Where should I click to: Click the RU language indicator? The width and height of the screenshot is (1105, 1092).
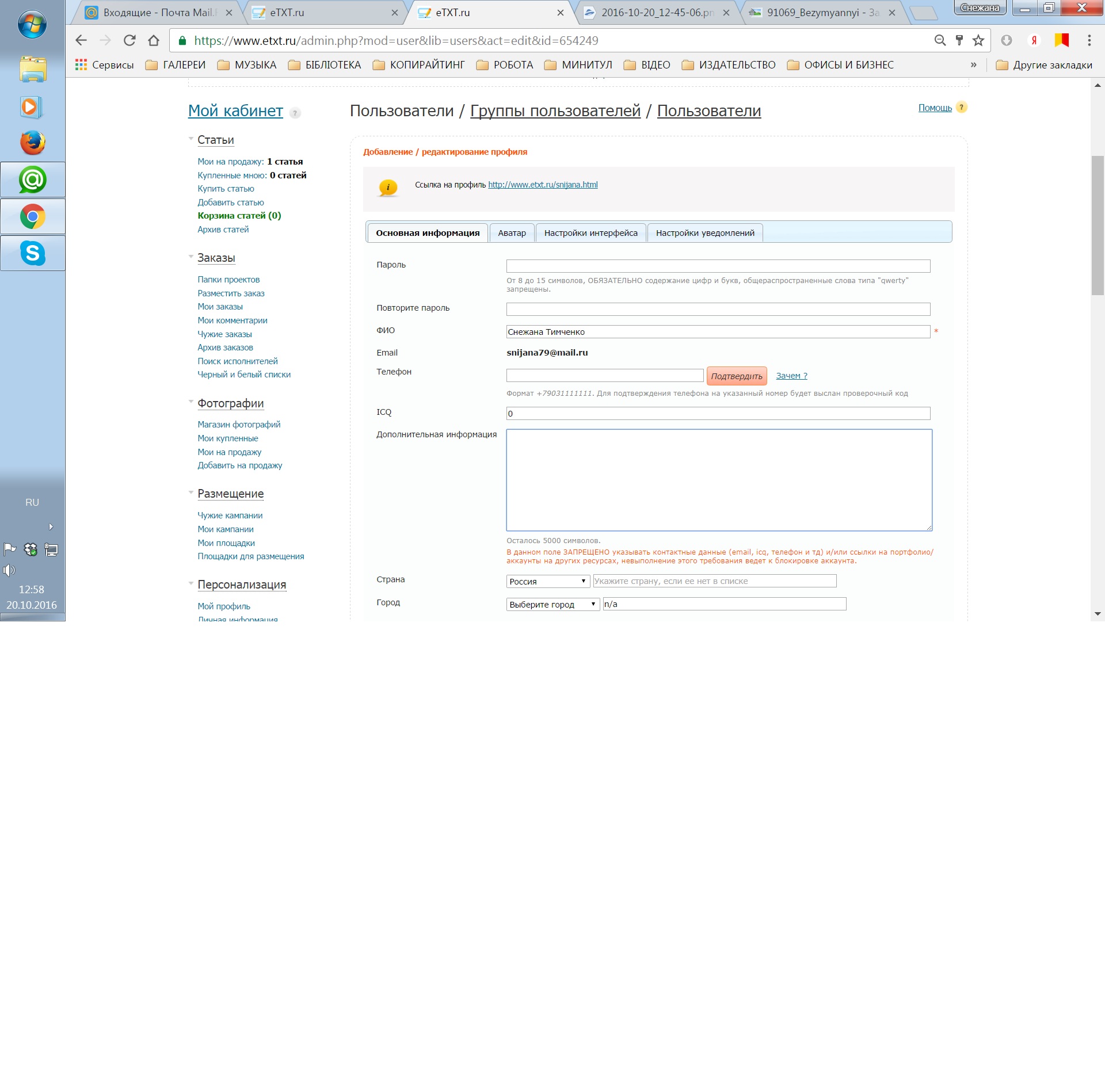coord(32,502)
